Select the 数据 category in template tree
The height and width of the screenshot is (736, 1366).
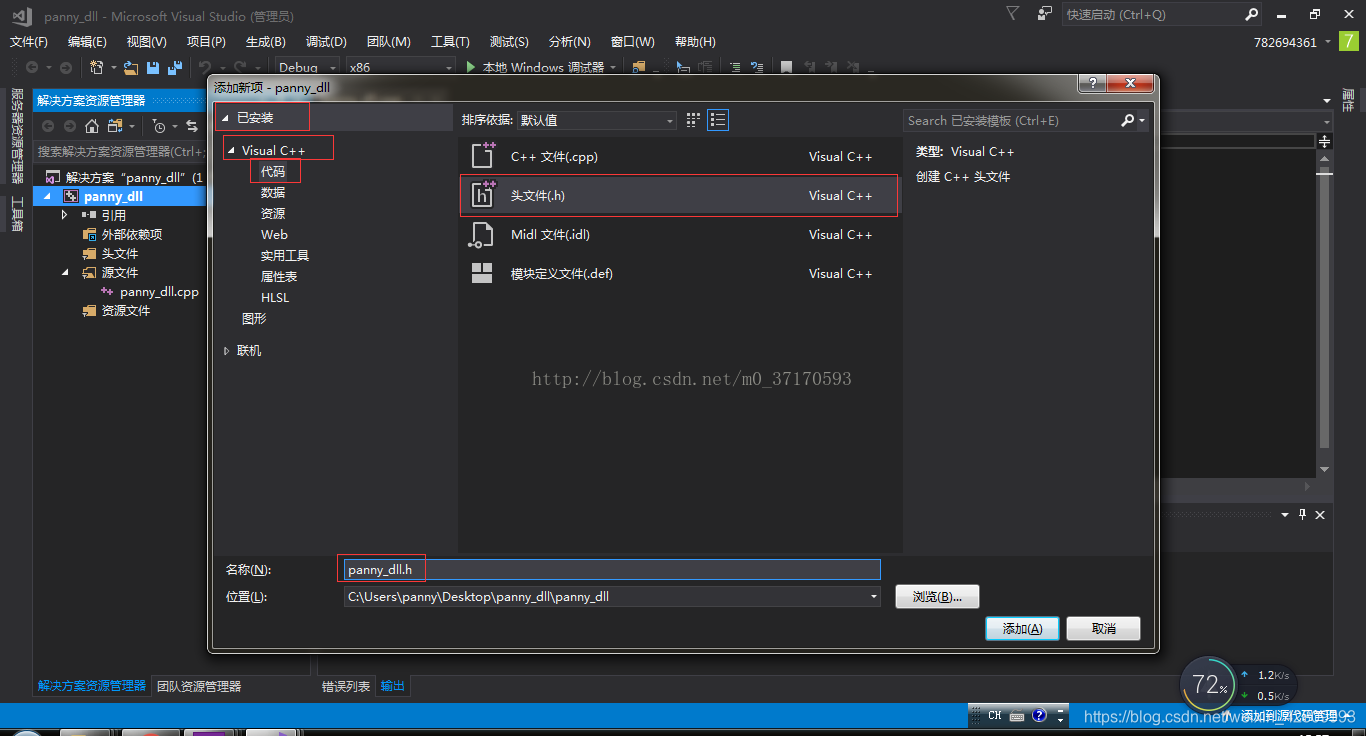273,192
